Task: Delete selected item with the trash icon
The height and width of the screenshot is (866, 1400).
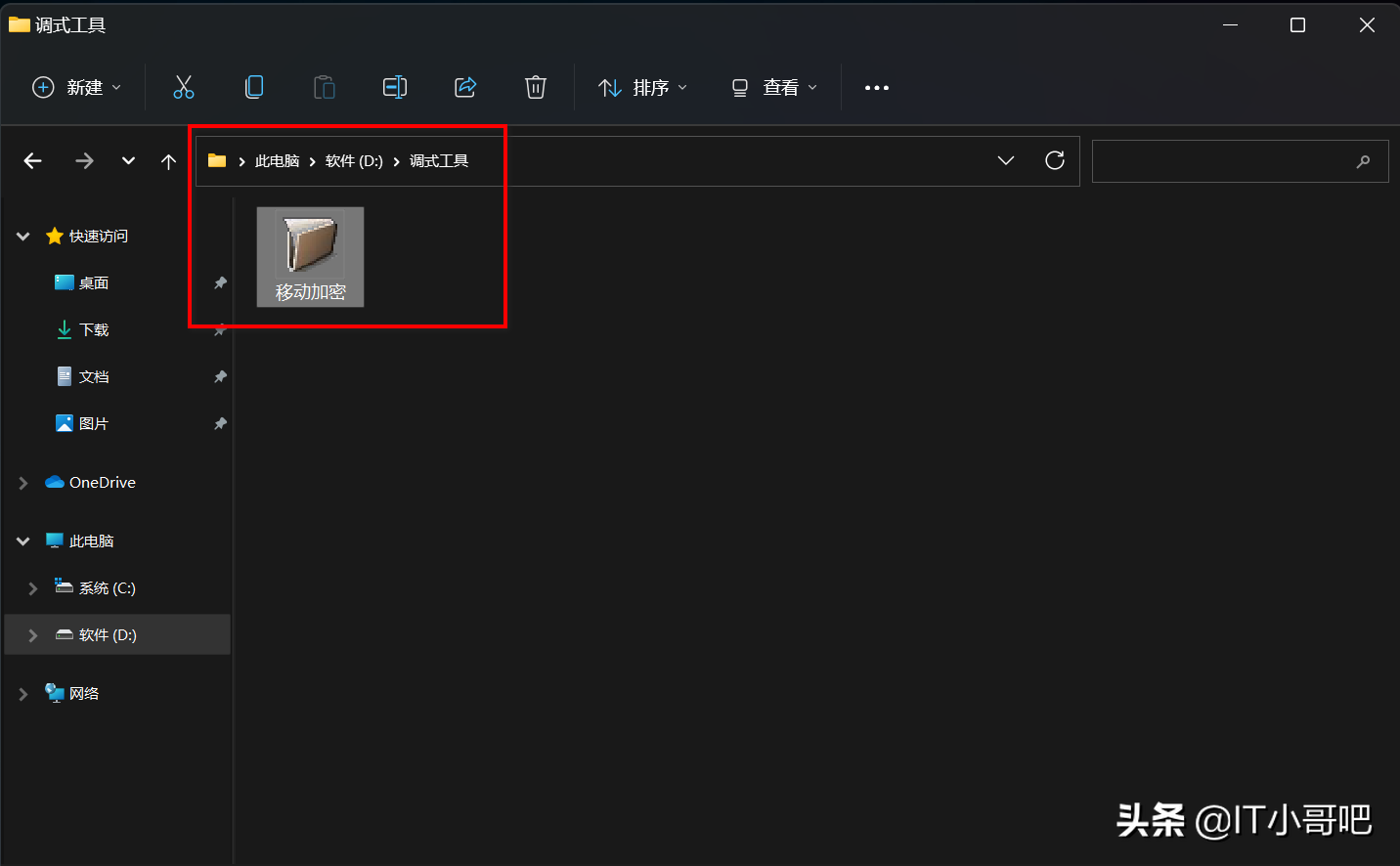Action: [x=535, y=87]
